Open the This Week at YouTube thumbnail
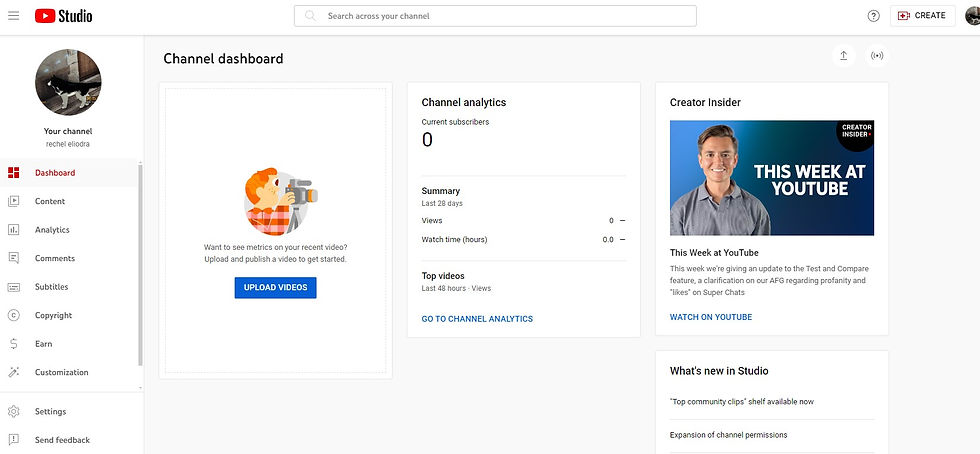The width and height of the screenshot is (980, 454). pyautogui.click(x=772, y=178)
